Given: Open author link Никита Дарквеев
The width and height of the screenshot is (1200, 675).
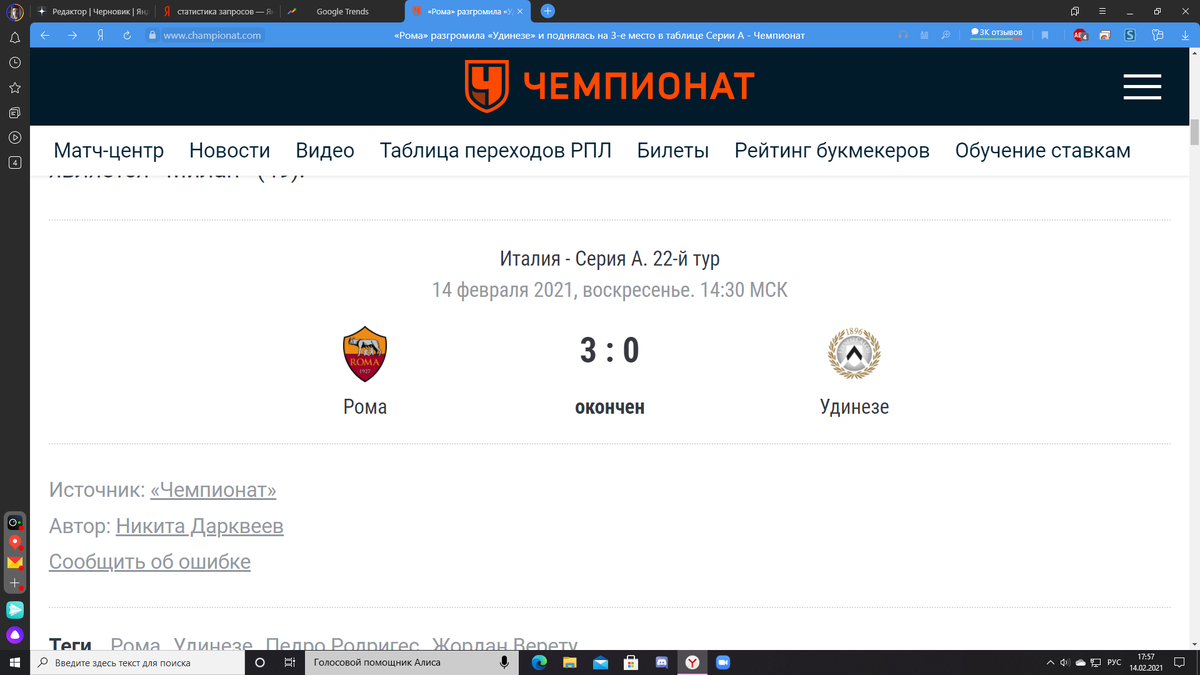Looking at the screenshot, I should pos(200,526).
